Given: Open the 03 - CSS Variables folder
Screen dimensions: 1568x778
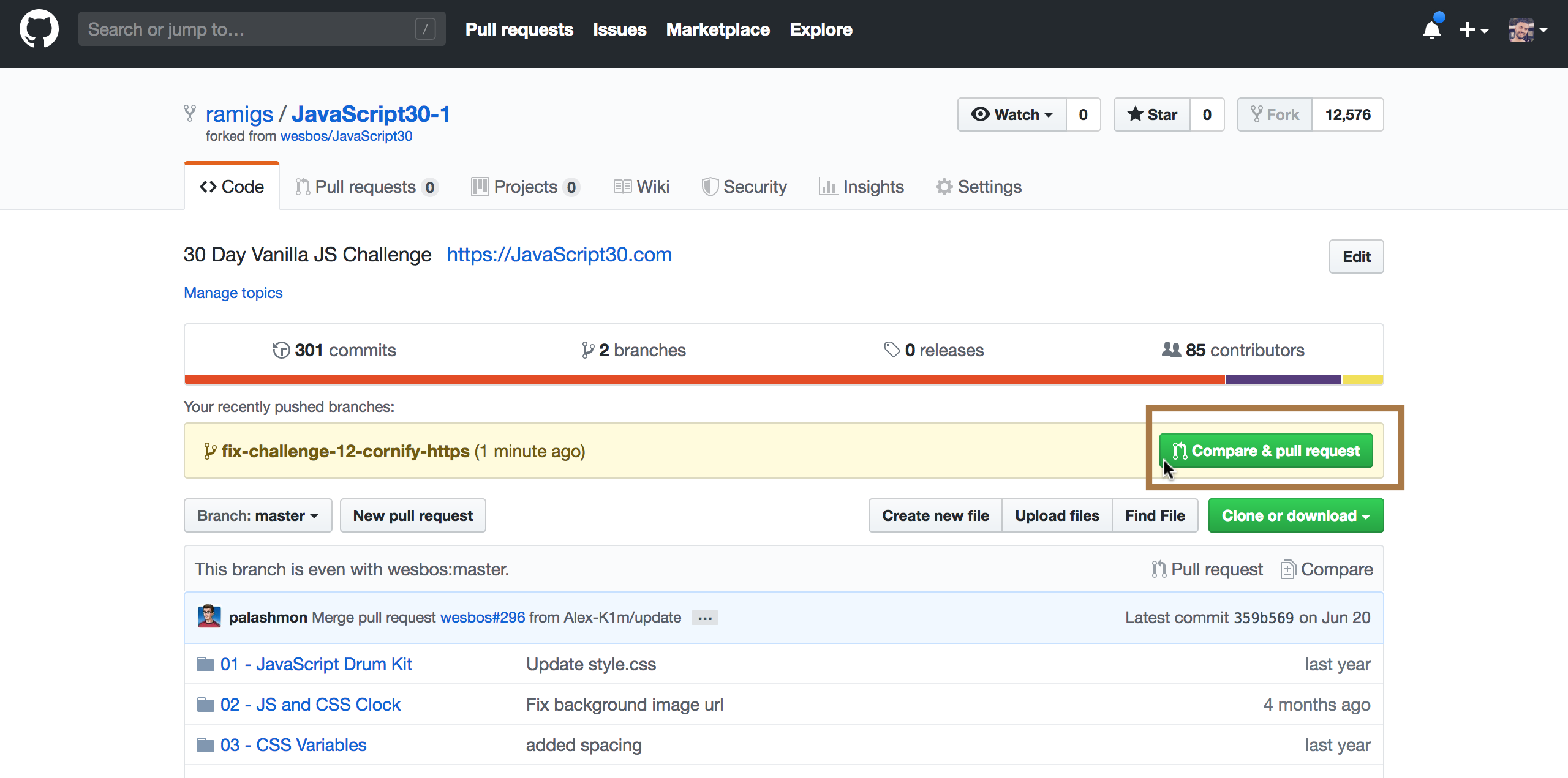Looking at the screenshot, I should pyautogui.click(x=293, y=745).
